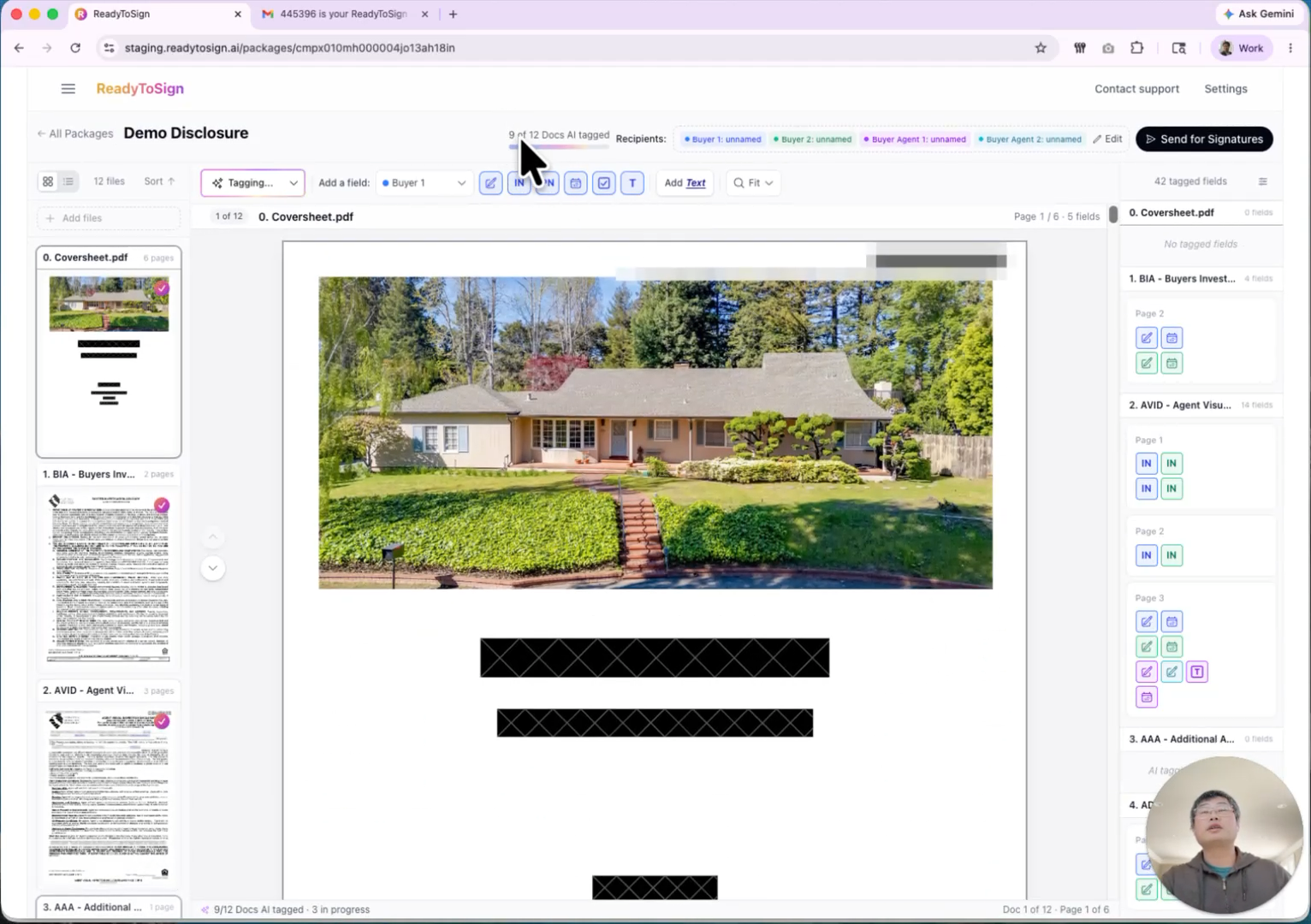The width and height of the screenshot is (1311, 924).
Task: Open the Fit zoom dropdown
Action: (753, 183)
